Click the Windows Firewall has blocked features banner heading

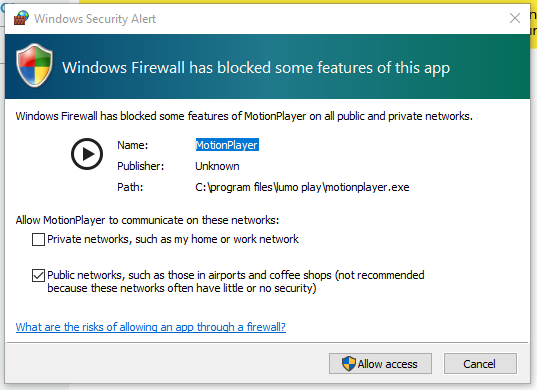coord(256,68)
